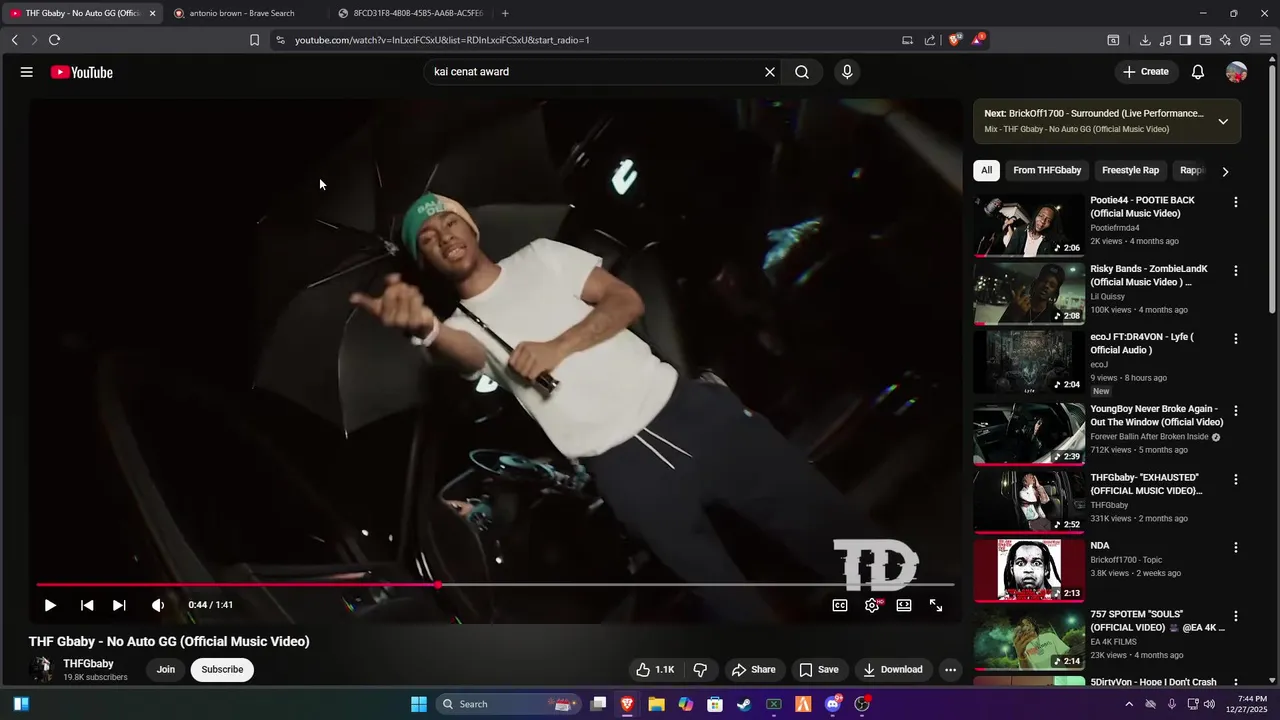Skip to the next video

(119, 605)
